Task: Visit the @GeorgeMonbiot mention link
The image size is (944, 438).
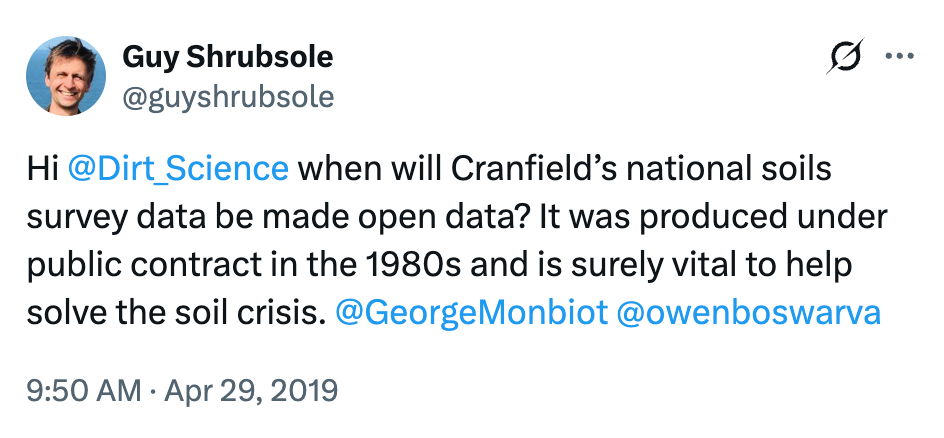Action: click(x=472, y=312)
